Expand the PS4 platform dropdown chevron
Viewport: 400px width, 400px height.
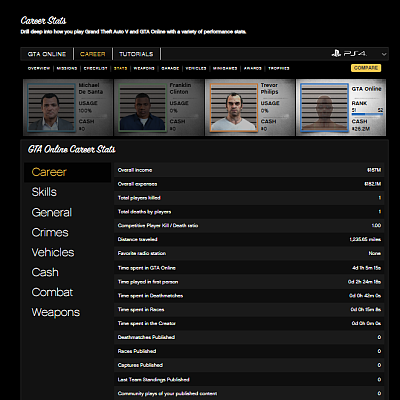coord(384,54)
